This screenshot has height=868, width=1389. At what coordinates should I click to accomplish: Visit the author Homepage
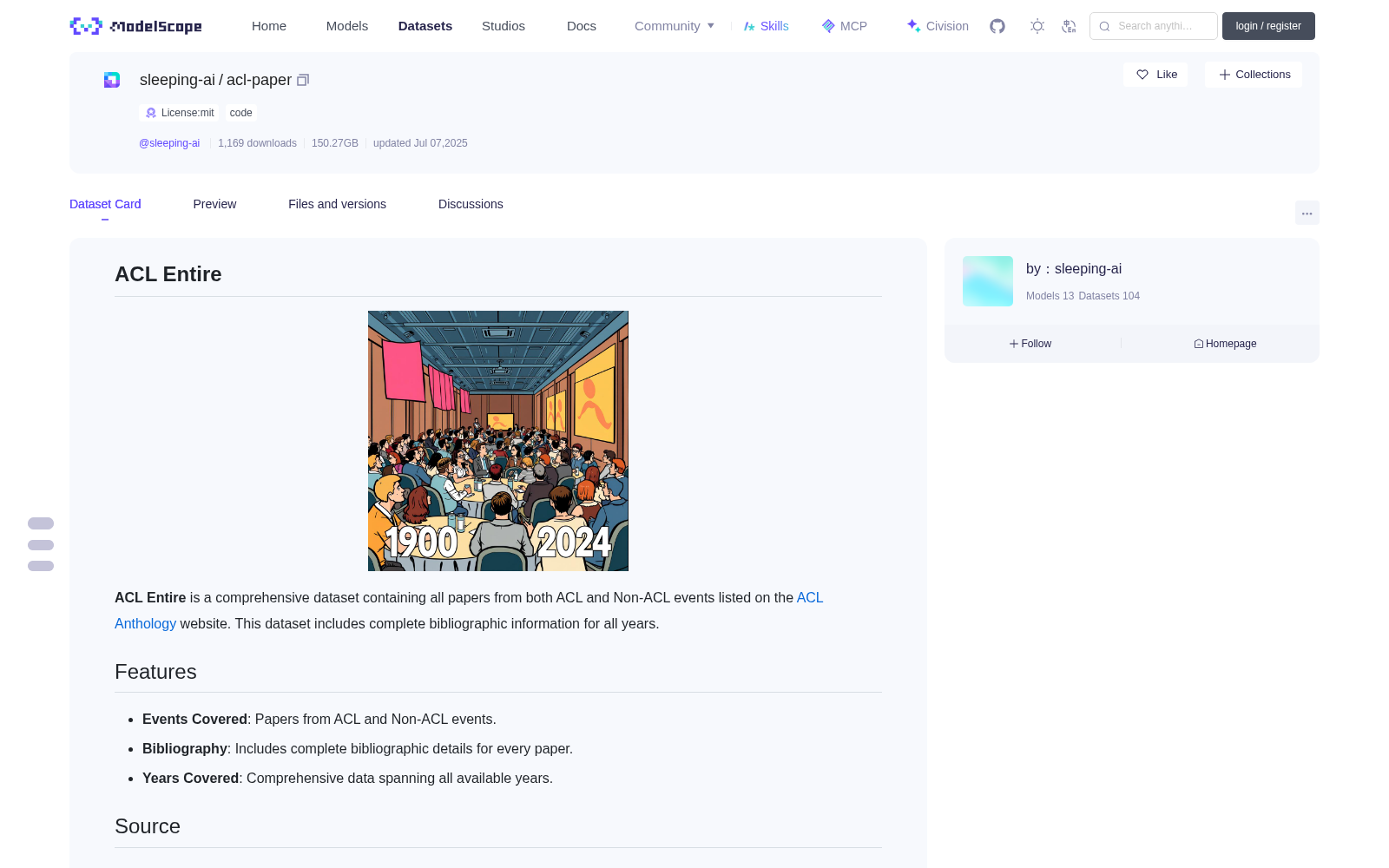pyautogui.click(x=1225, y=344)
